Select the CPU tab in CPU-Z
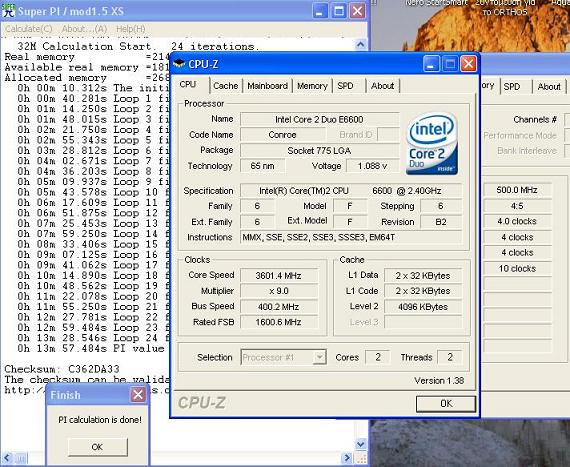The width and height of the screenshot is (570, 467). (x=188, y=84)
